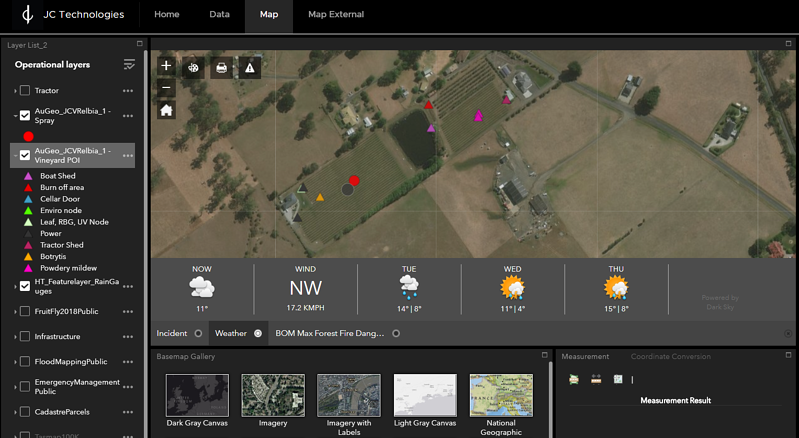The height and width of the screenshot is (438, 799).
Task: Zoom out of the map
Action: point(166,87)
